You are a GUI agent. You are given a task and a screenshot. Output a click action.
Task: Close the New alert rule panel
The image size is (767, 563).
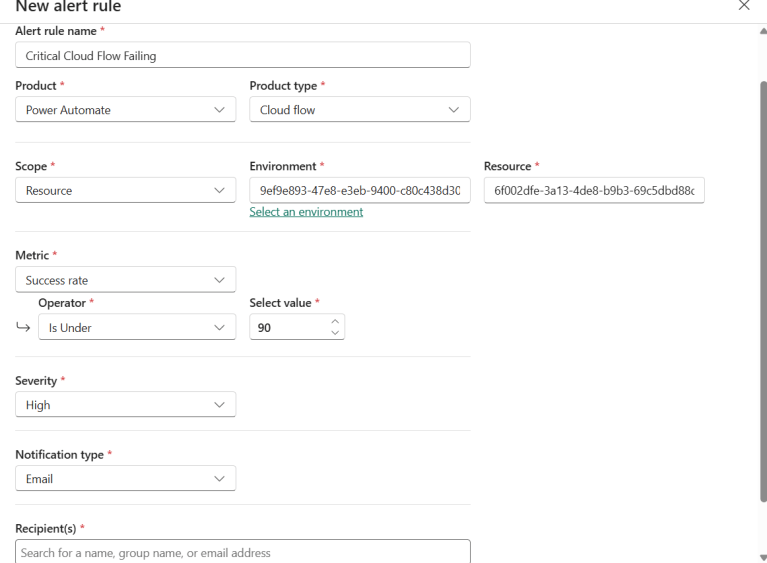(x=744, y=5)
